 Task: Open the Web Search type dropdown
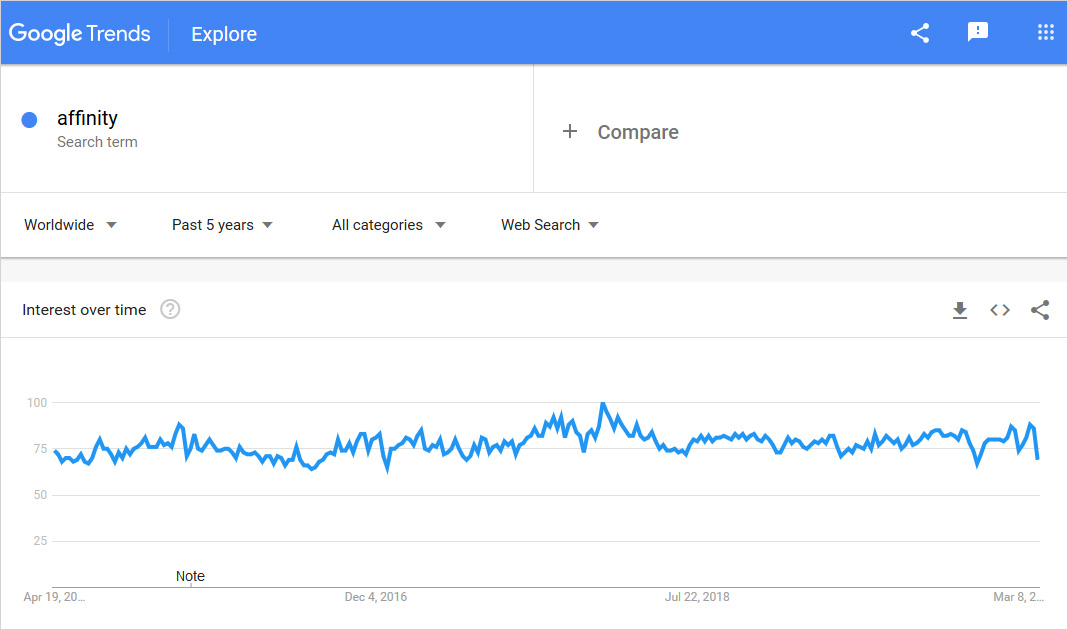point(550,225)
